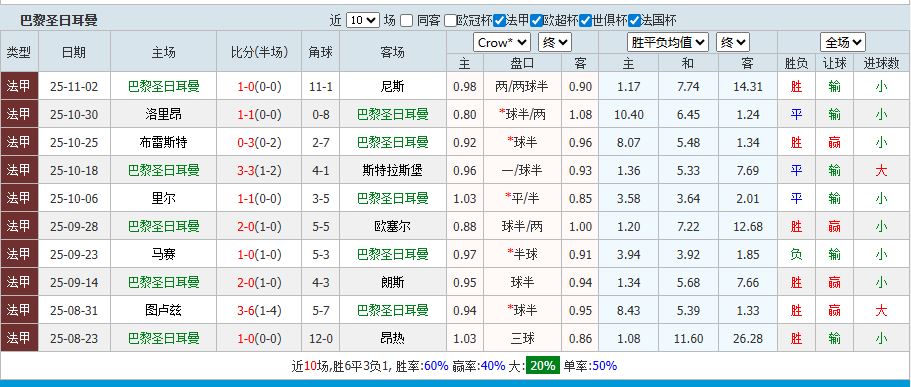Open the 终 dropdown beside Crow*
Screen dimensions: 911x387
[x=555, y=42]
